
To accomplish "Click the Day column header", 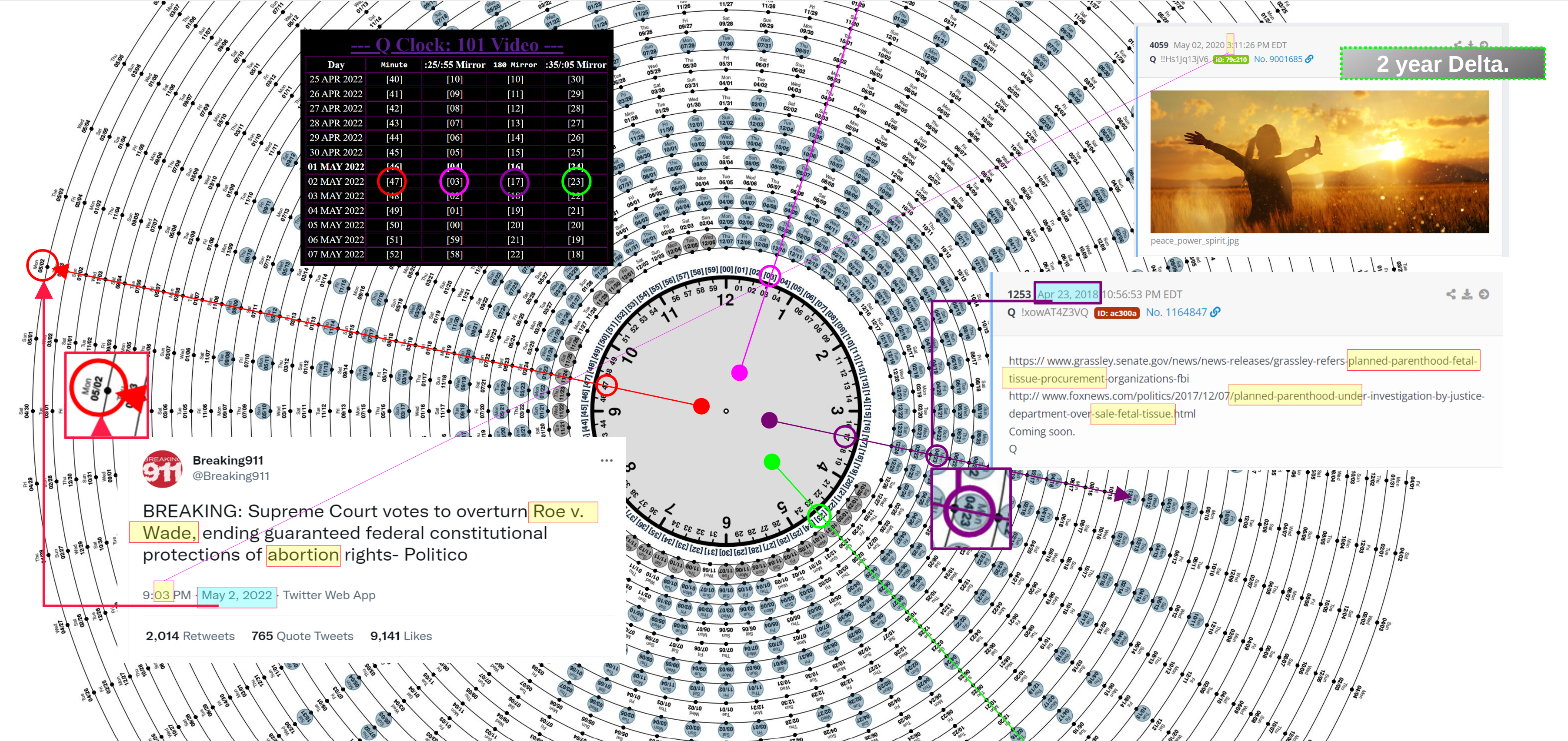I will click(336, 64).
